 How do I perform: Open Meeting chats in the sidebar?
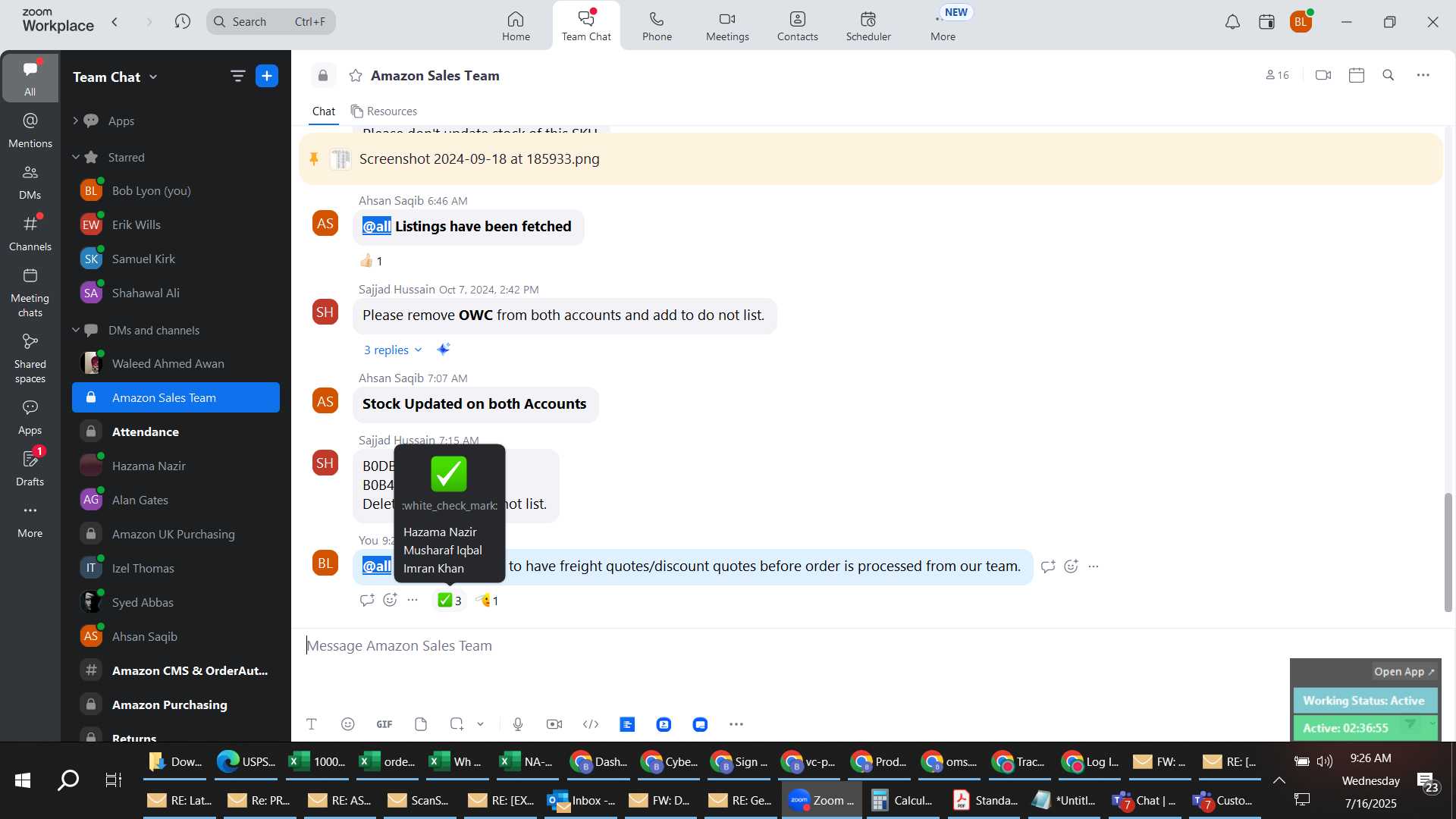point(30,293)
